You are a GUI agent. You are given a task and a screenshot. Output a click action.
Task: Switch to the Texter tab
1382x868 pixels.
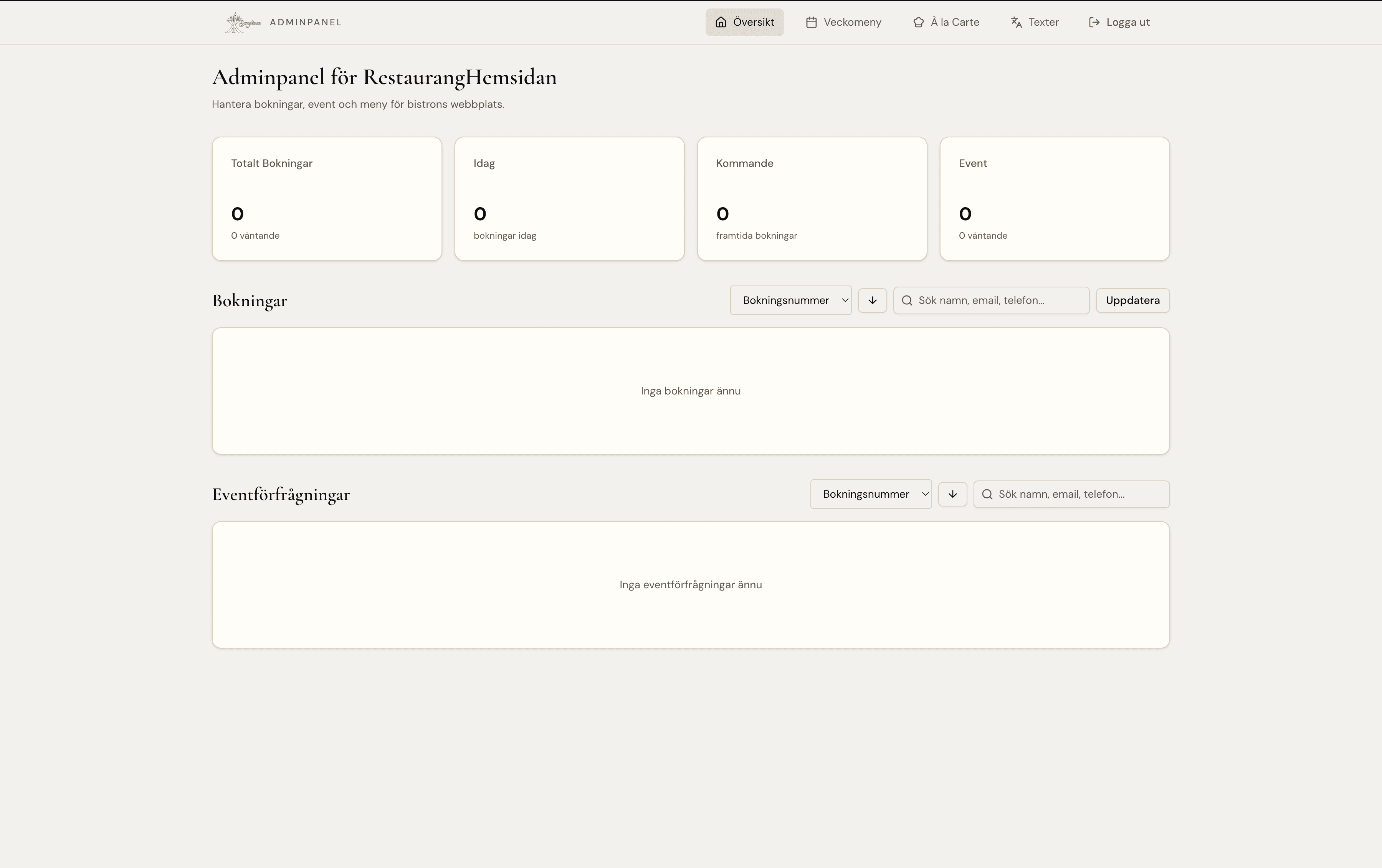(x=1043, y=22)
